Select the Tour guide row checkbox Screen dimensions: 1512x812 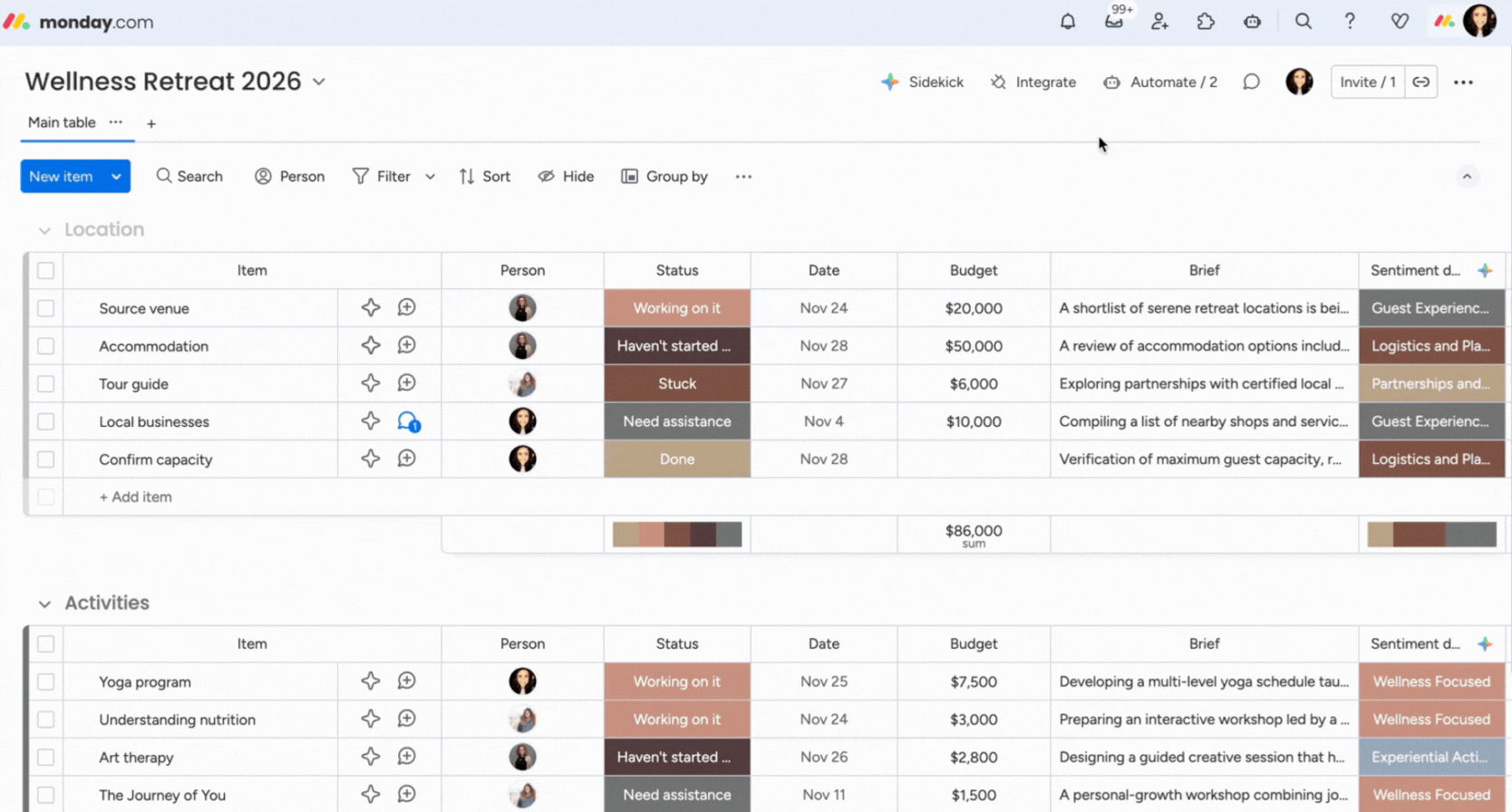pos(46,384)
